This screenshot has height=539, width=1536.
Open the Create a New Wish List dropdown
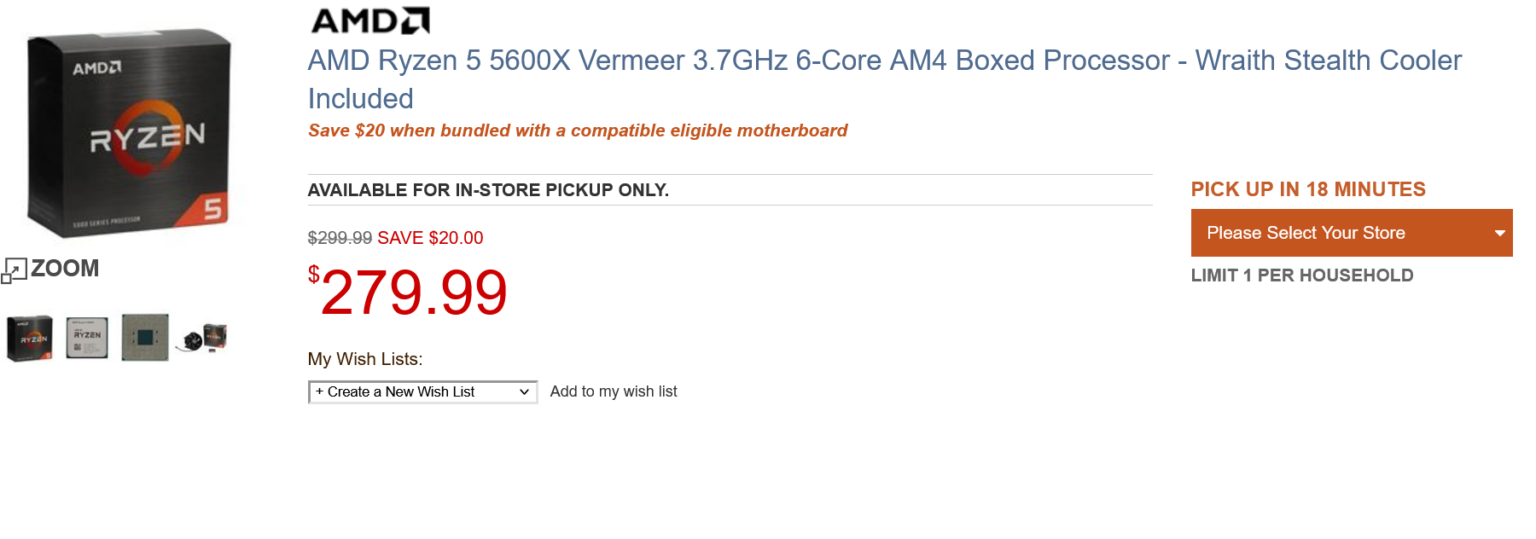[x=422, y=392]
